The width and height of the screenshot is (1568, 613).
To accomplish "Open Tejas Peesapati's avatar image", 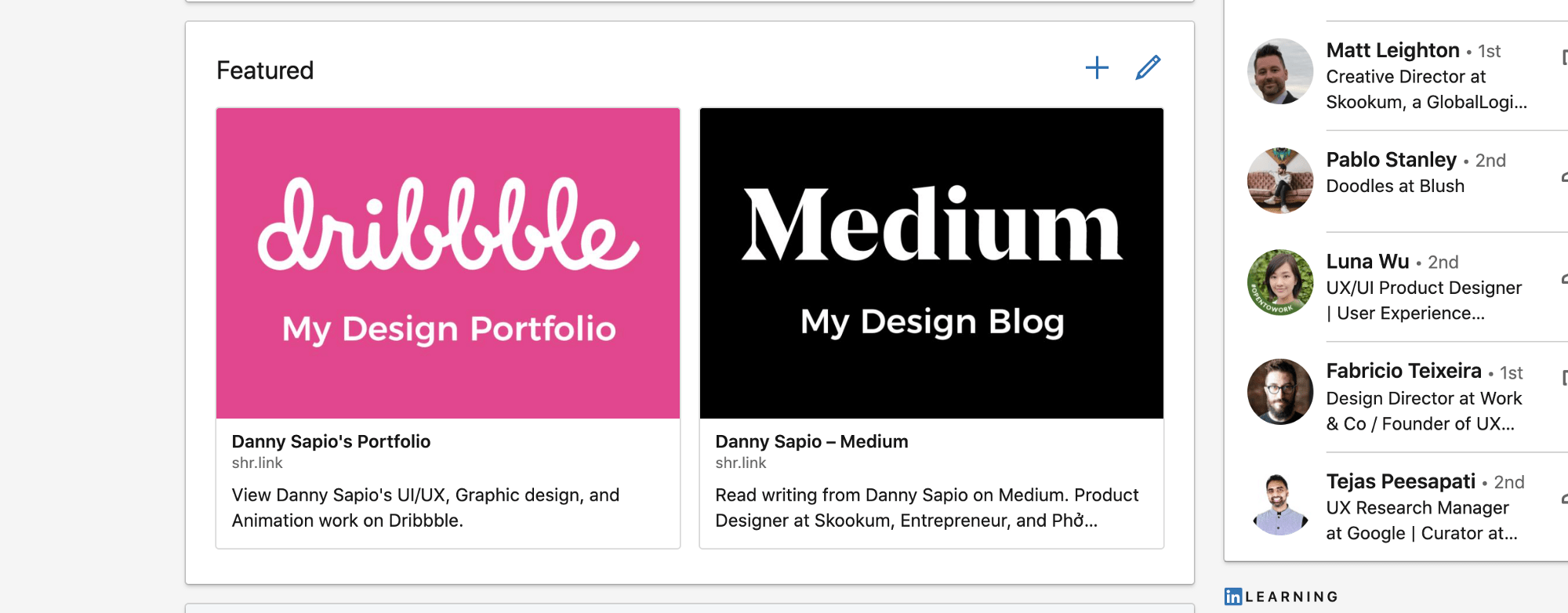I will (1279, 502).
